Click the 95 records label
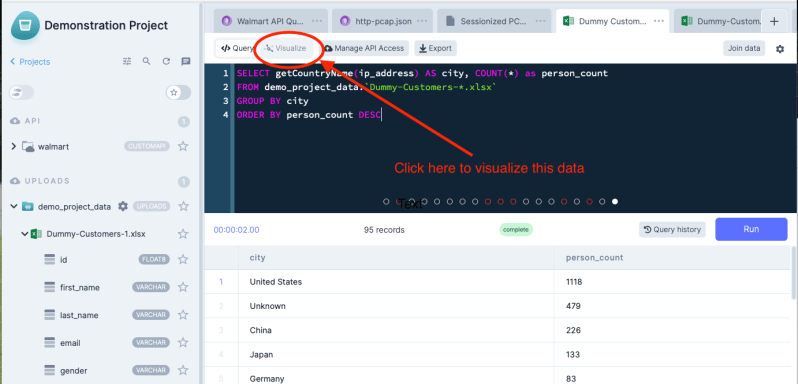Image resolution: width=798 pixels, height=384 pixels. pos(384,230)
